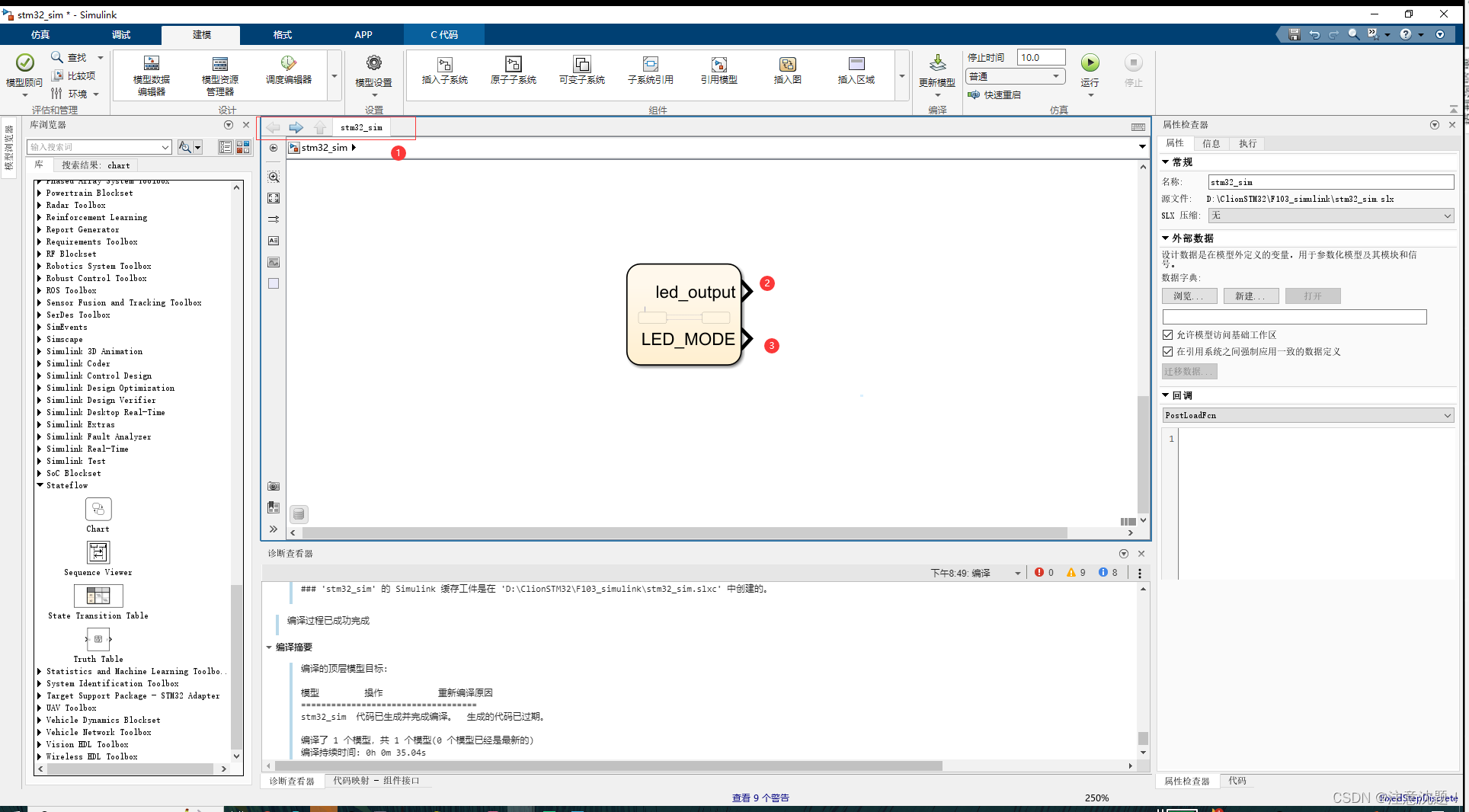The height and width of the screenshot is (812, 1469).
Task: Switch to the C 代码 ribbon tab
Action: 444,34
